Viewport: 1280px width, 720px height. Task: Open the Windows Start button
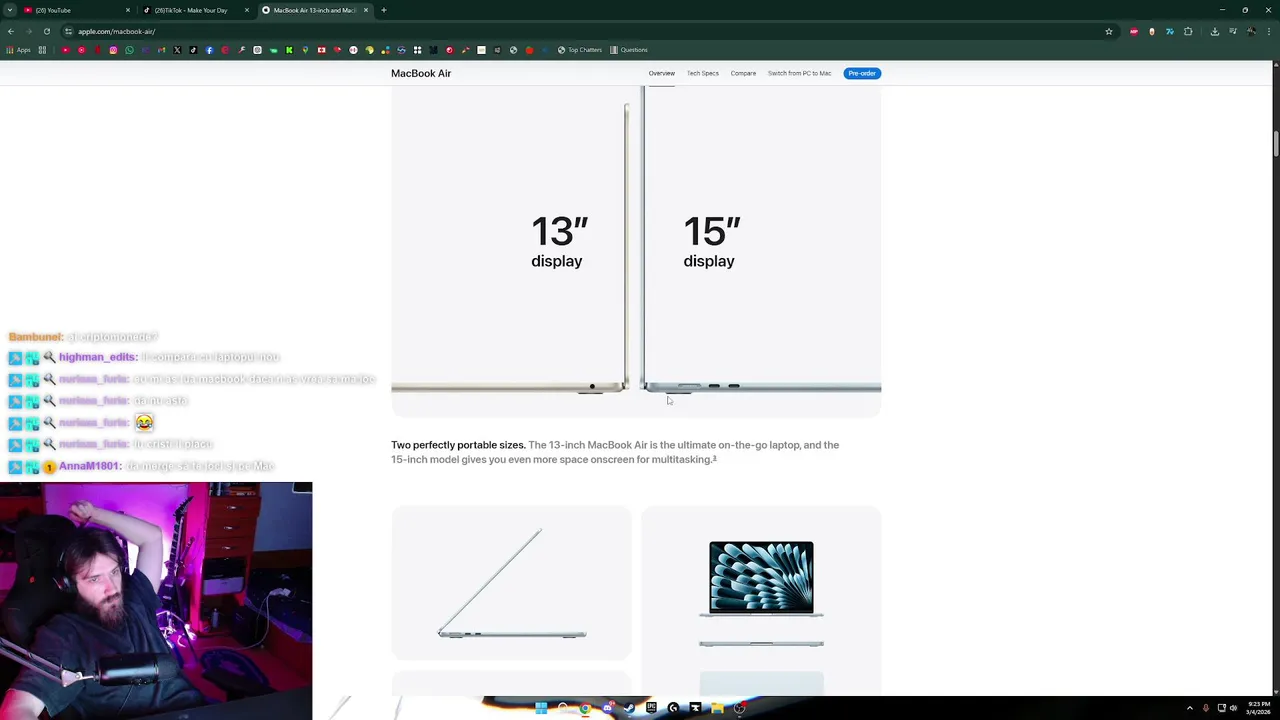[x=541, y=708]
